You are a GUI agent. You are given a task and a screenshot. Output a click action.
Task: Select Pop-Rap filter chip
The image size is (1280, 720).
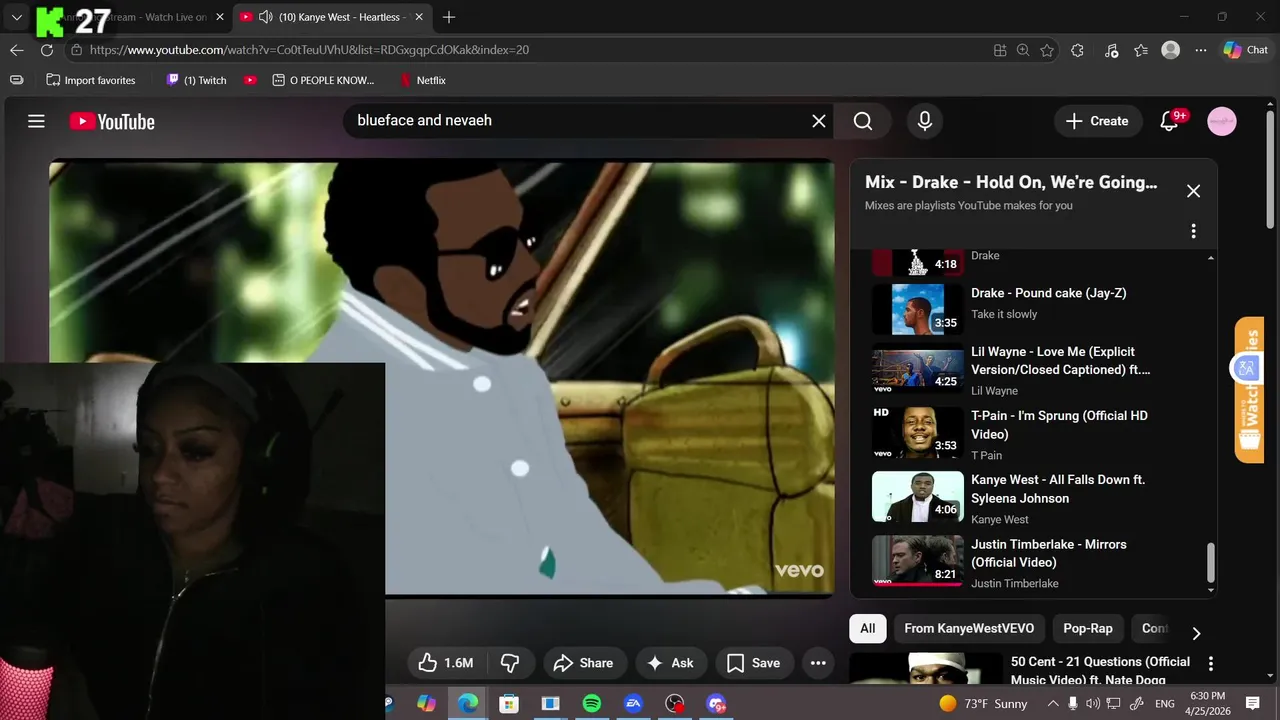tap(1088, 628)
